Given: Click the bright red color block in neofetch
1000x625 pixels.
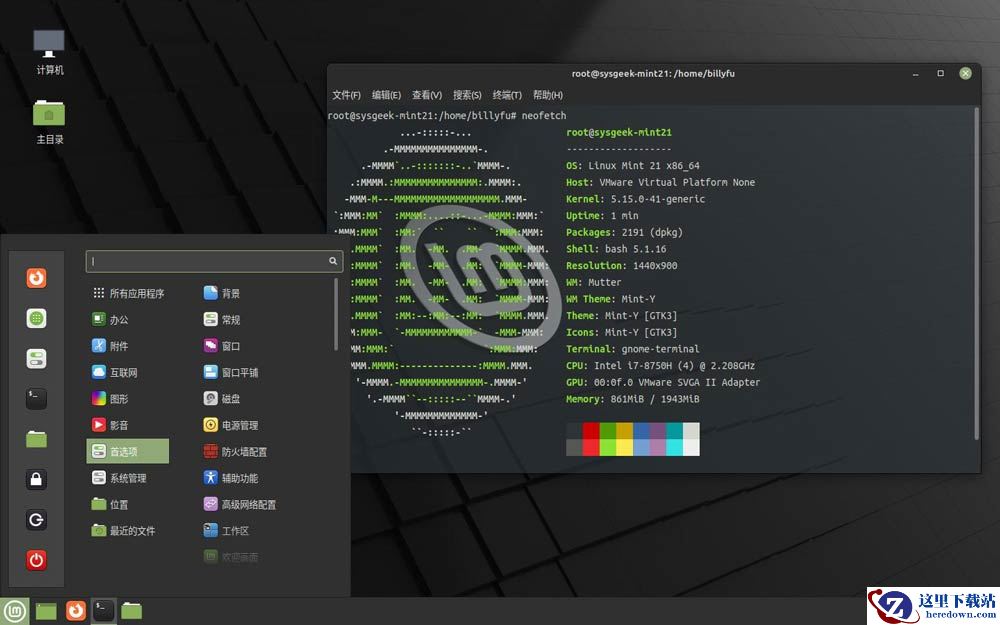Looking at the screenshot, I should tap(591, 447).
